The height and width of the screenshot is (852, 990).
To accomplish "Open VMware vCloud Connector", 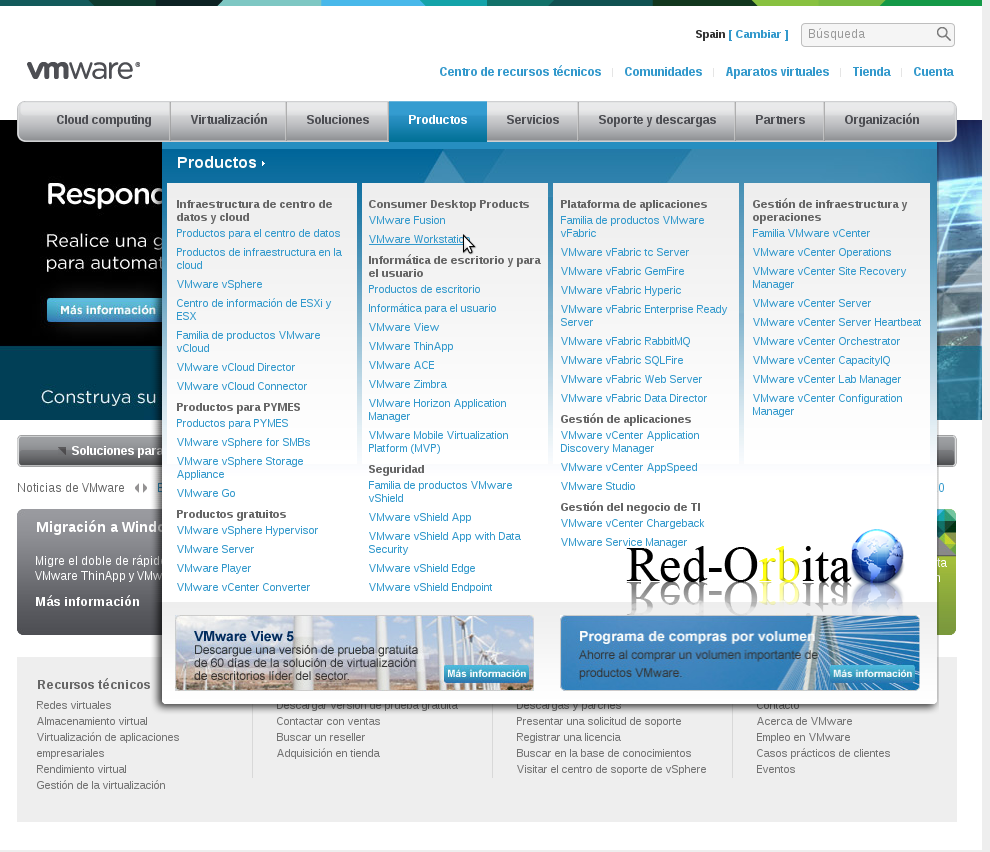I will click(x=241, y=386).
